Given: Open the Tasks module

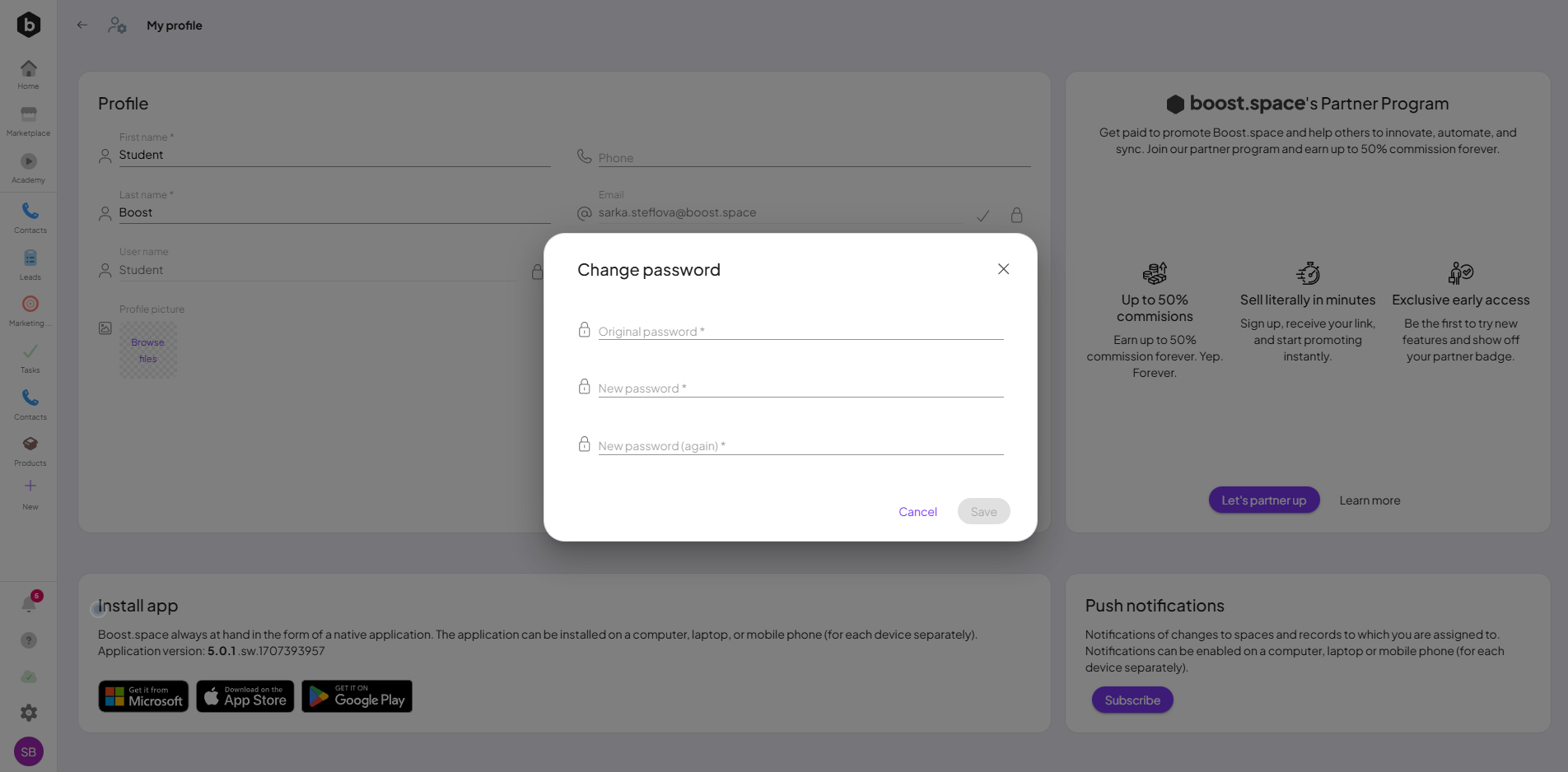Looking at the screenshot, I should pos(30,356).
